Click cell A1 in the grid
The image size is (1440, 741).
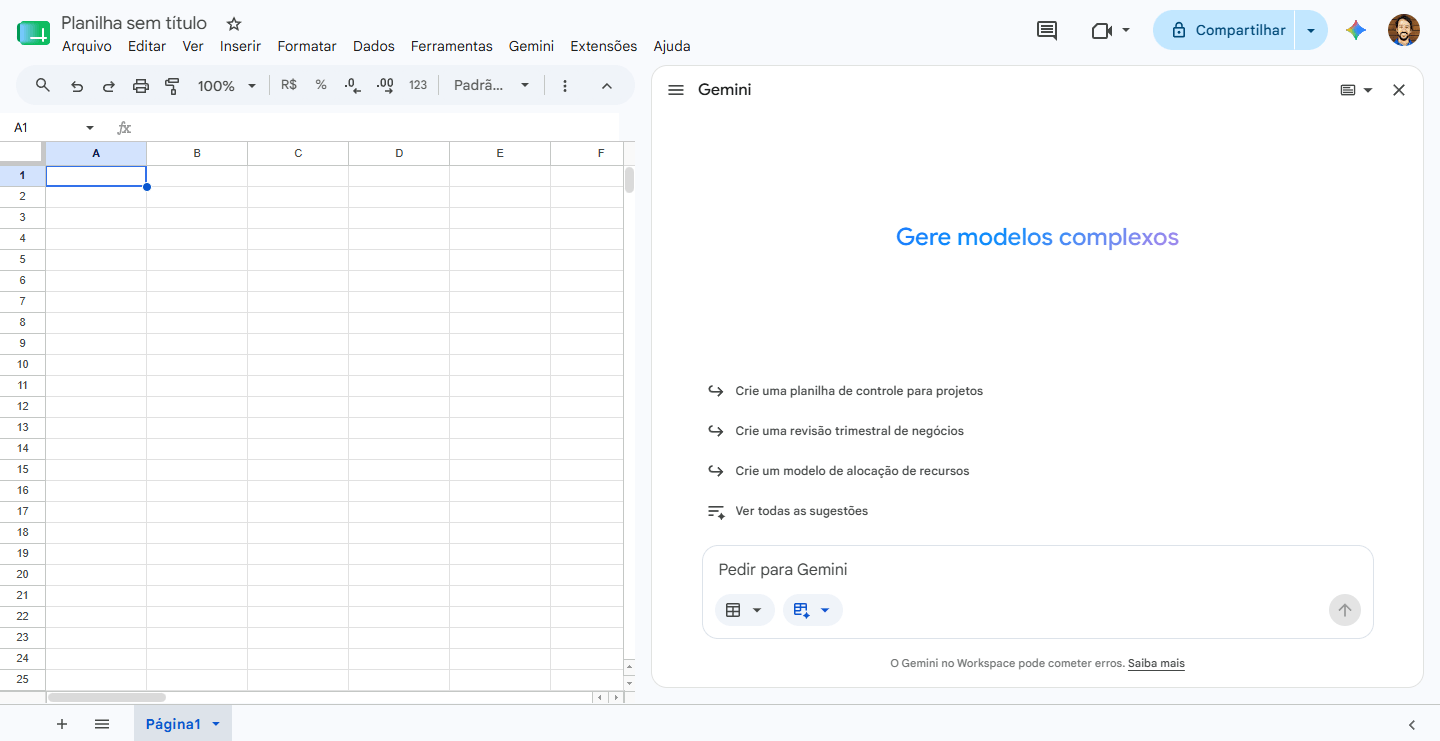click(x=96, y=176)
